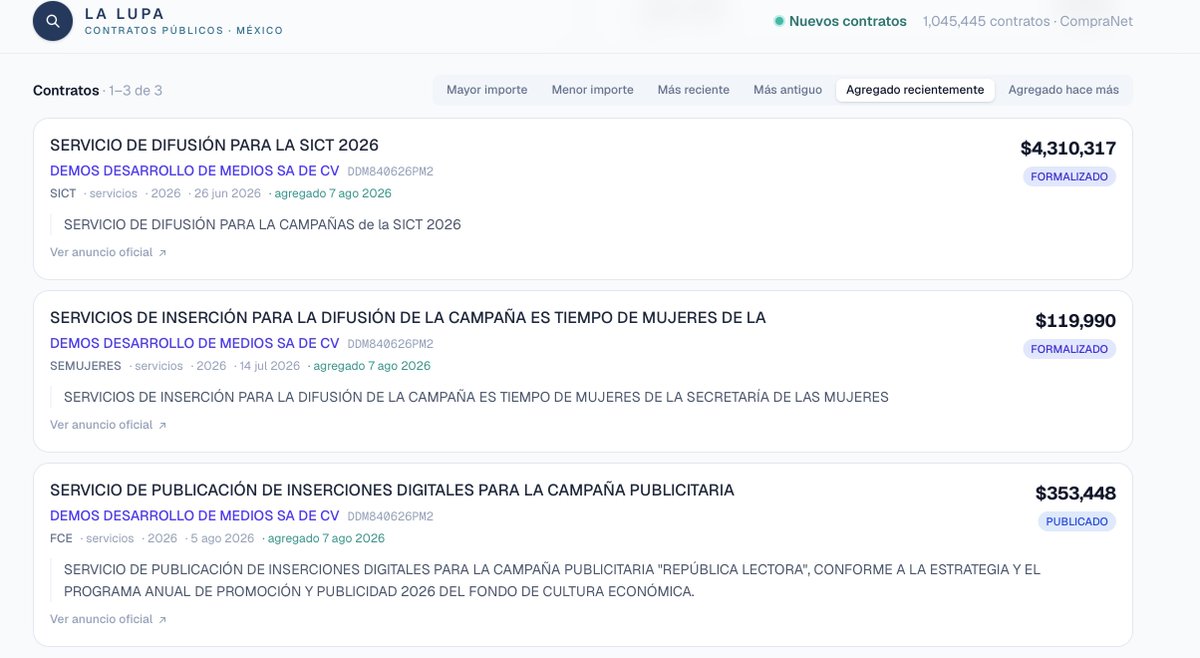Open the ES TIEMPO DE MUJERES contract title
The width and height of the screenshot is (1200, 658).
(408, 318)
